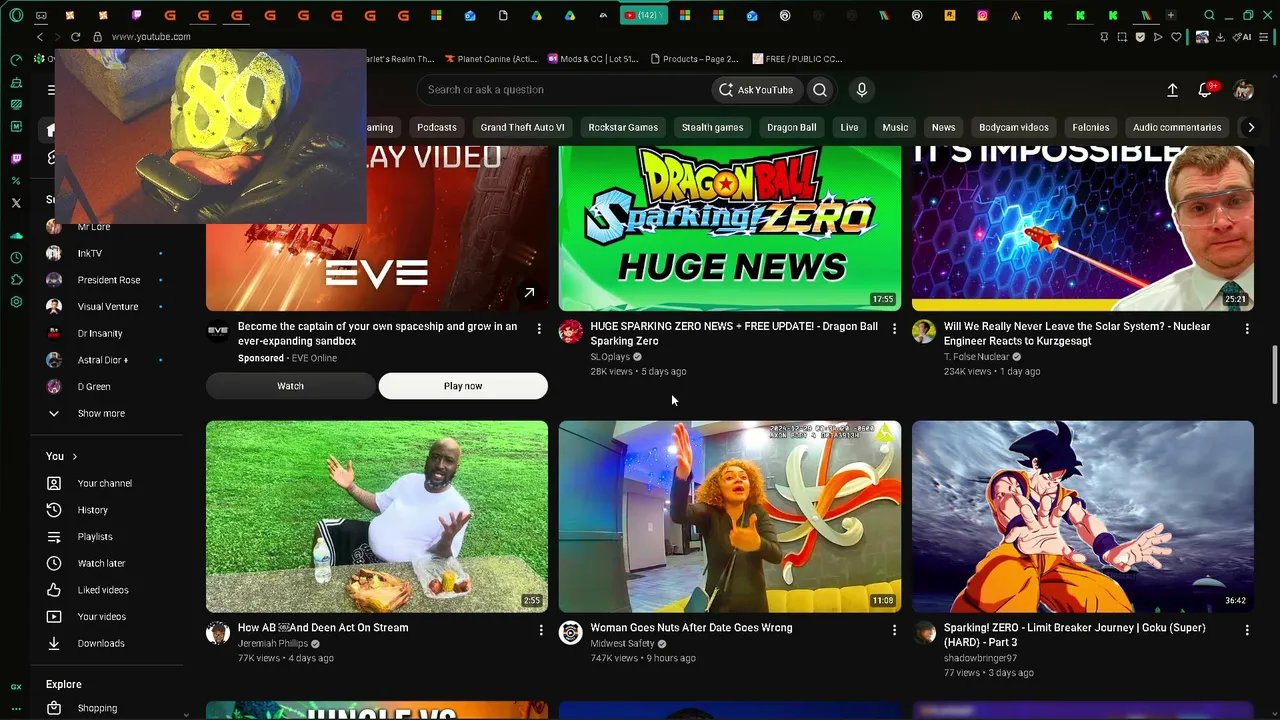Select the Bodycam videos filter chip
This screenshot has height=720, width=1280.
point(1014,127)
